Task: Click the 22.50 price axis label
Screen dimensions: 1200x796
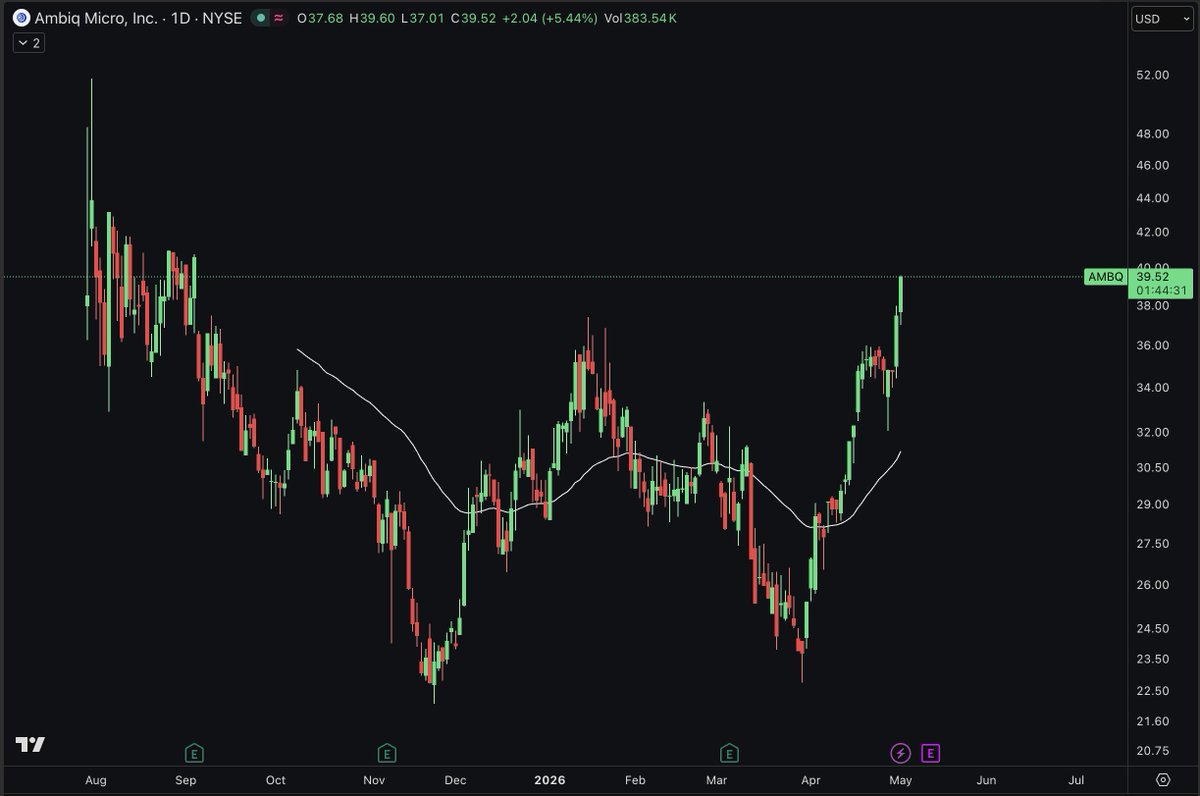Action: pyautogui.click(x=1153, y=690)
